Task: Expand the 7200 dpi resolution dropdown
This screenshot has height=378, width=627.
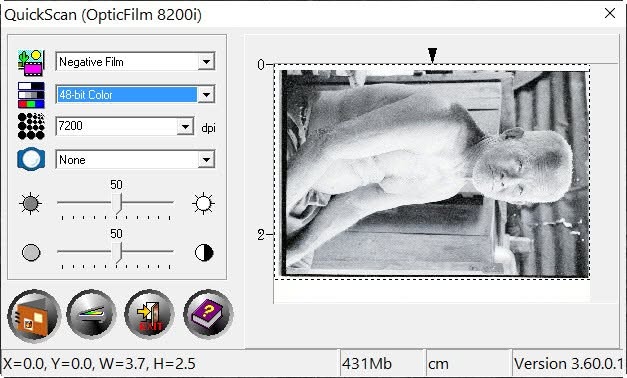Action: [185, 126]
